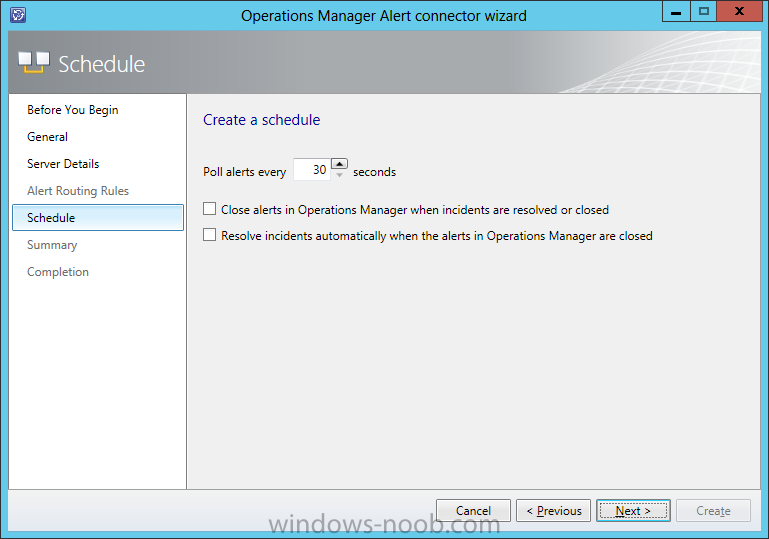Screen dimensions: 769x539
Task: Click the Schedule header network icon
Action: [34, 63]
